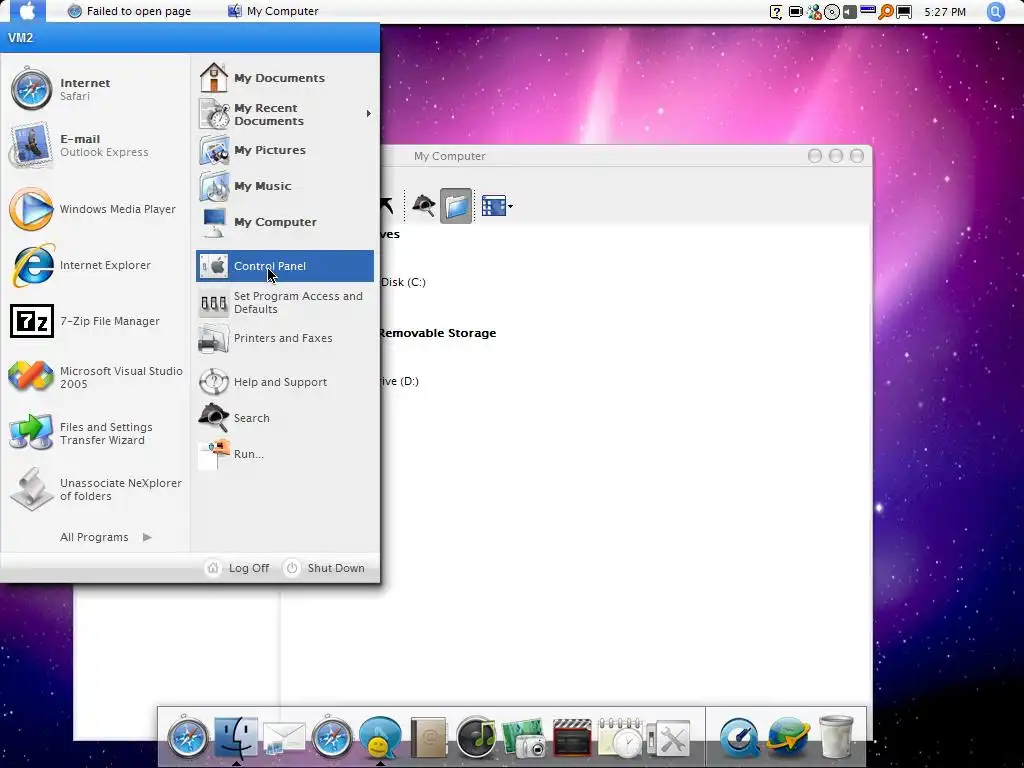The image size is (1024, 768).
Task: Click Search toolbar icon in My Computer
Action: [x=424, y=206]
